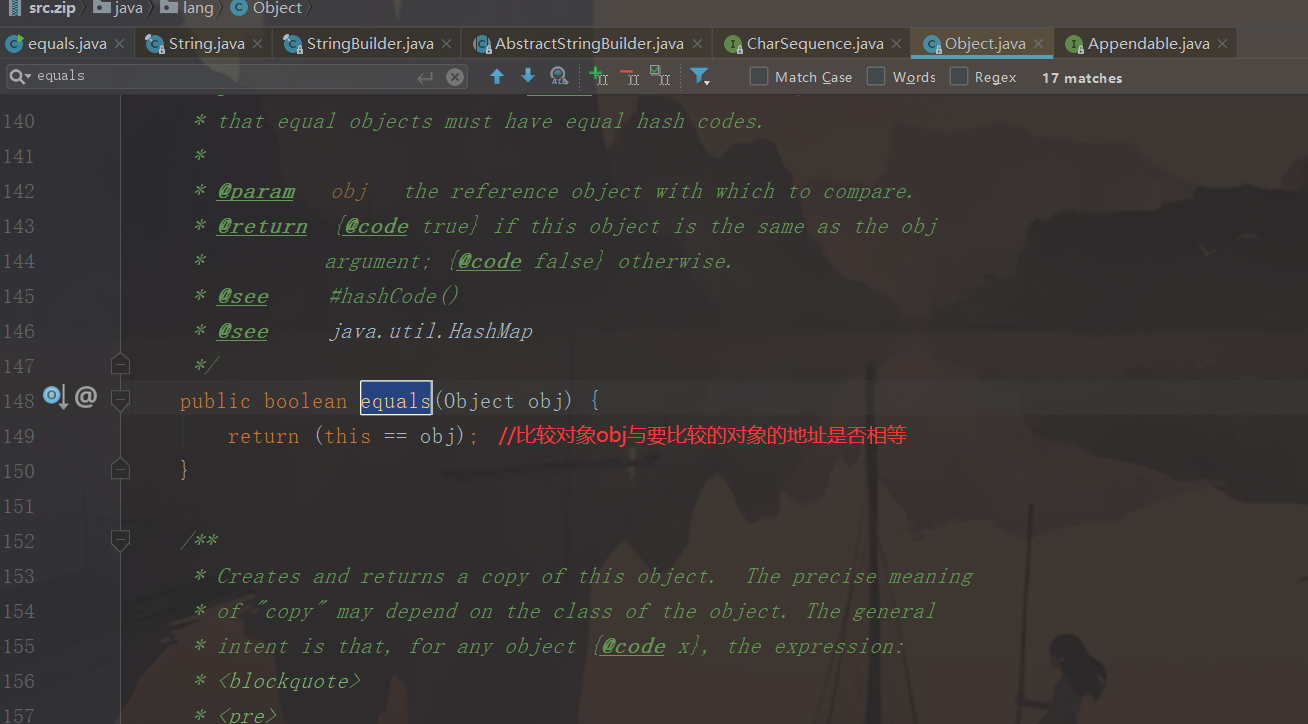Click the fold end marker at line 150
This screenshot has width=1308, height=724.
click(x=120, y=468)
